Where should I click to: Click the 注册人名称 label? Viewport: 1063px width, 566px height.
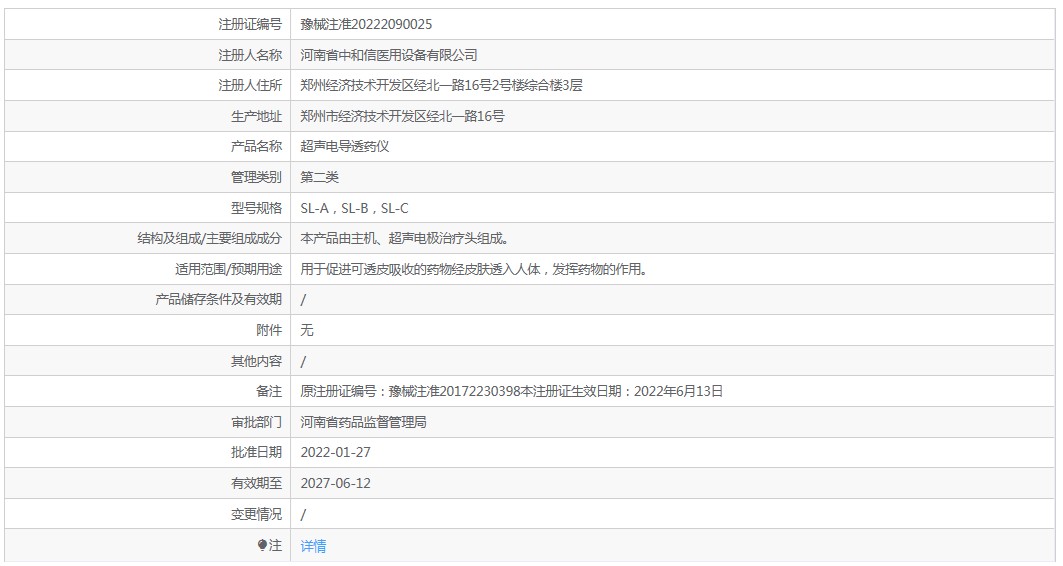[249, 55]
